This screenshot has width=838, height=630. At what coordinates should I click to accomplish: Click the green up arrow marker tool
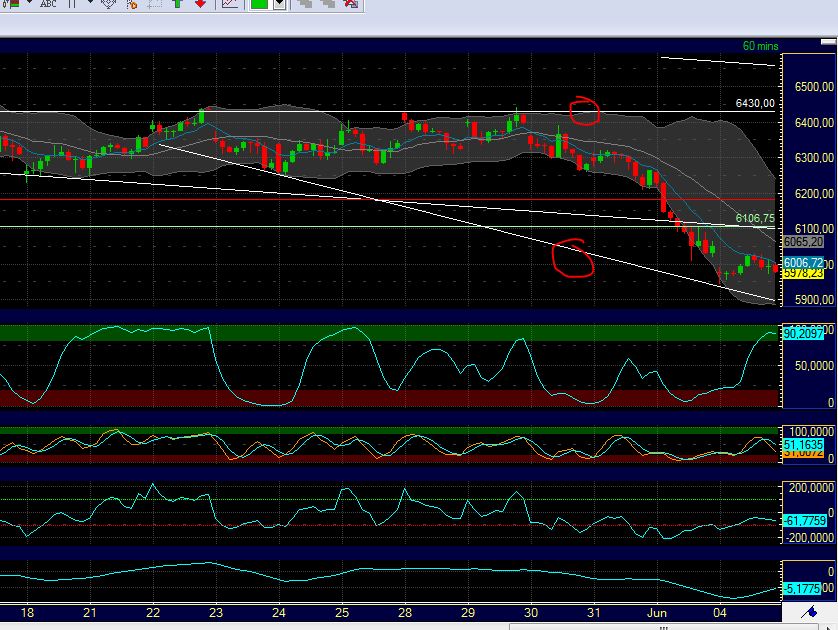click(x=177, y=4)
